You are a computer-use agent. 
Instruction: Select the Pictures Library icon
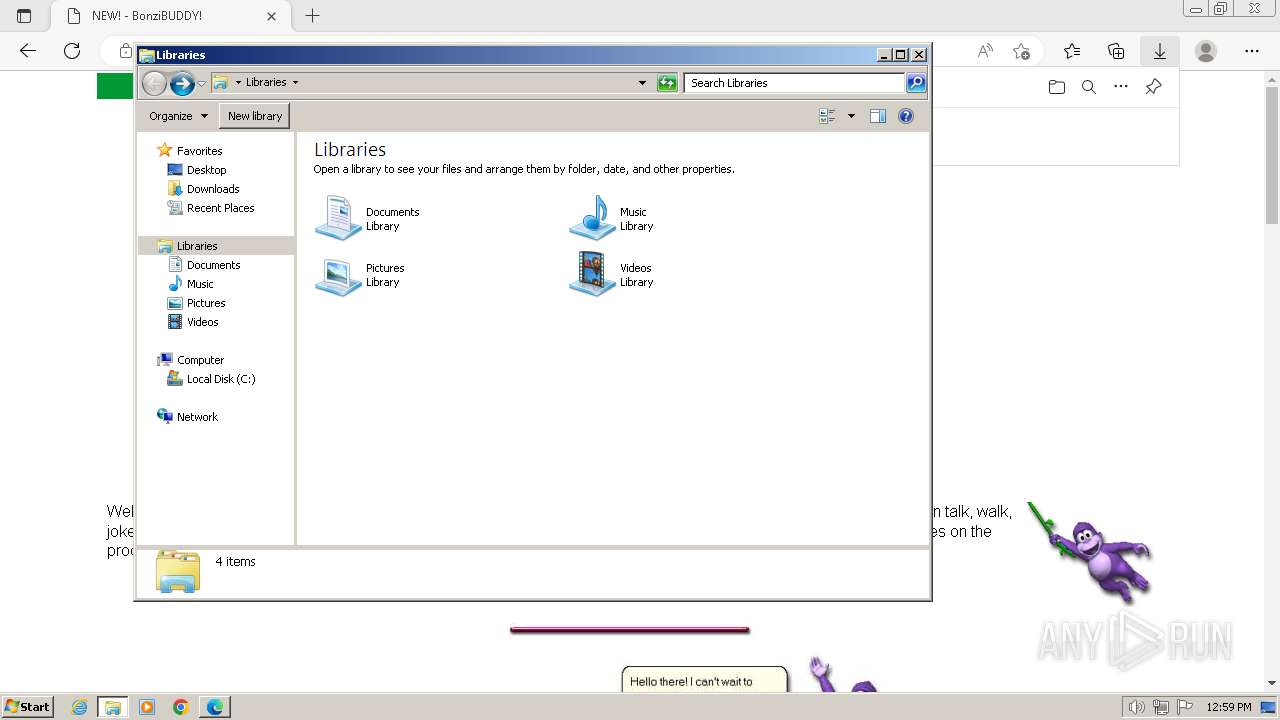(338, 275)
